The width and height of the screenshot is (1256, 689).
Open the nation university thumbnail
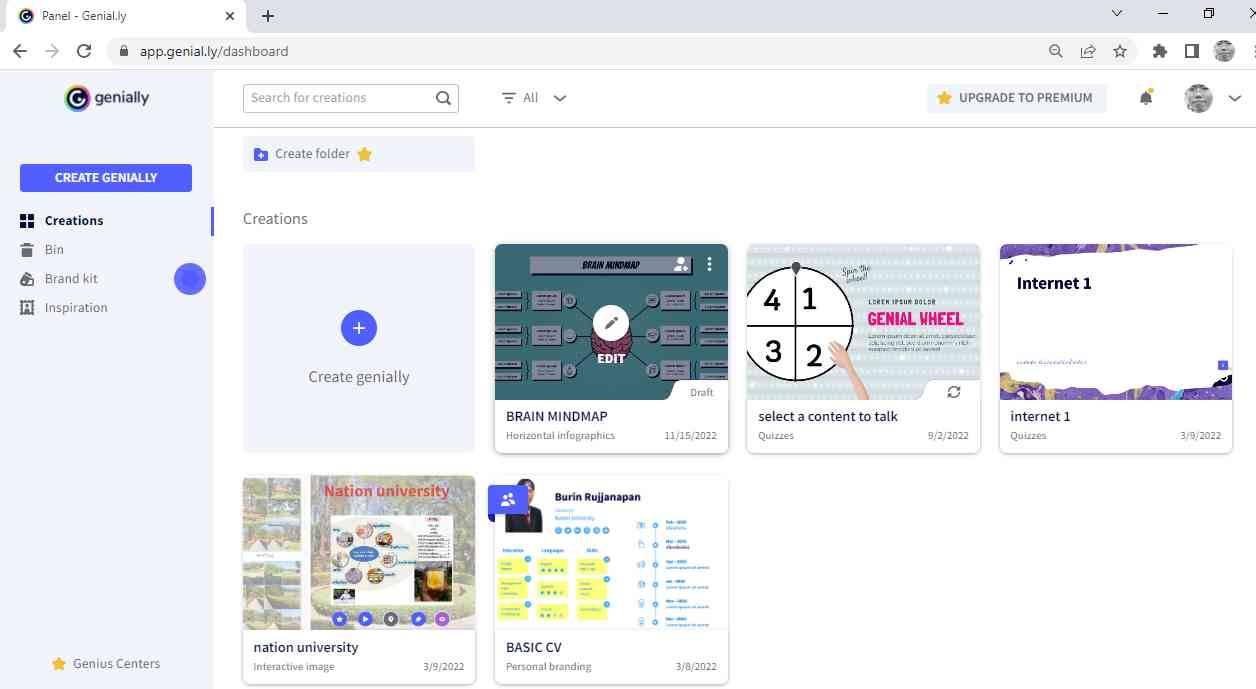coord(359,553)
